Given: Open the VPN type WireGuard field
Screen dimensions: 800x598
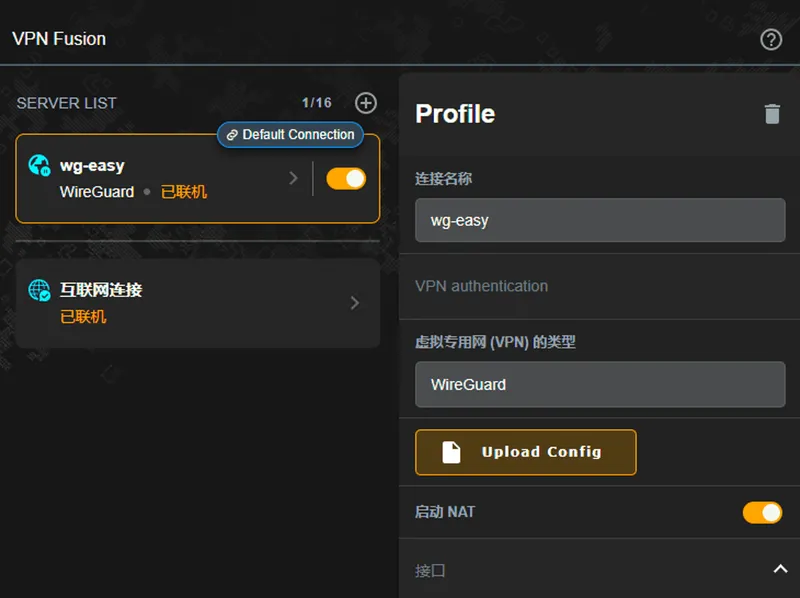Looking at the screenshot, I should [600, 384].
